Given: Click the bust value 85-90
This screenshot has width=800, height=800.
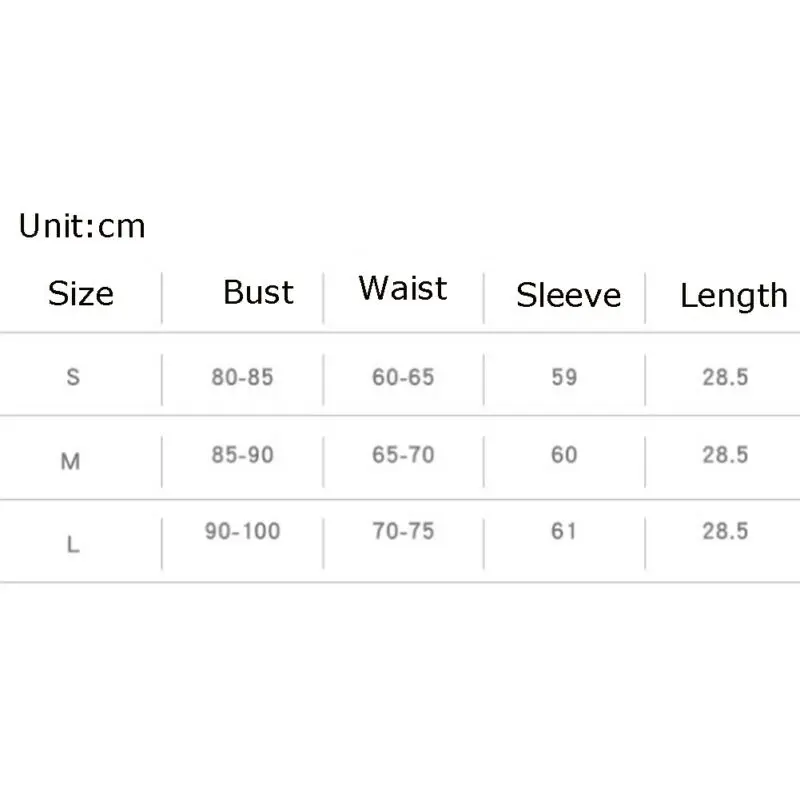Looking at the screenshot, I should coord(242,455).
